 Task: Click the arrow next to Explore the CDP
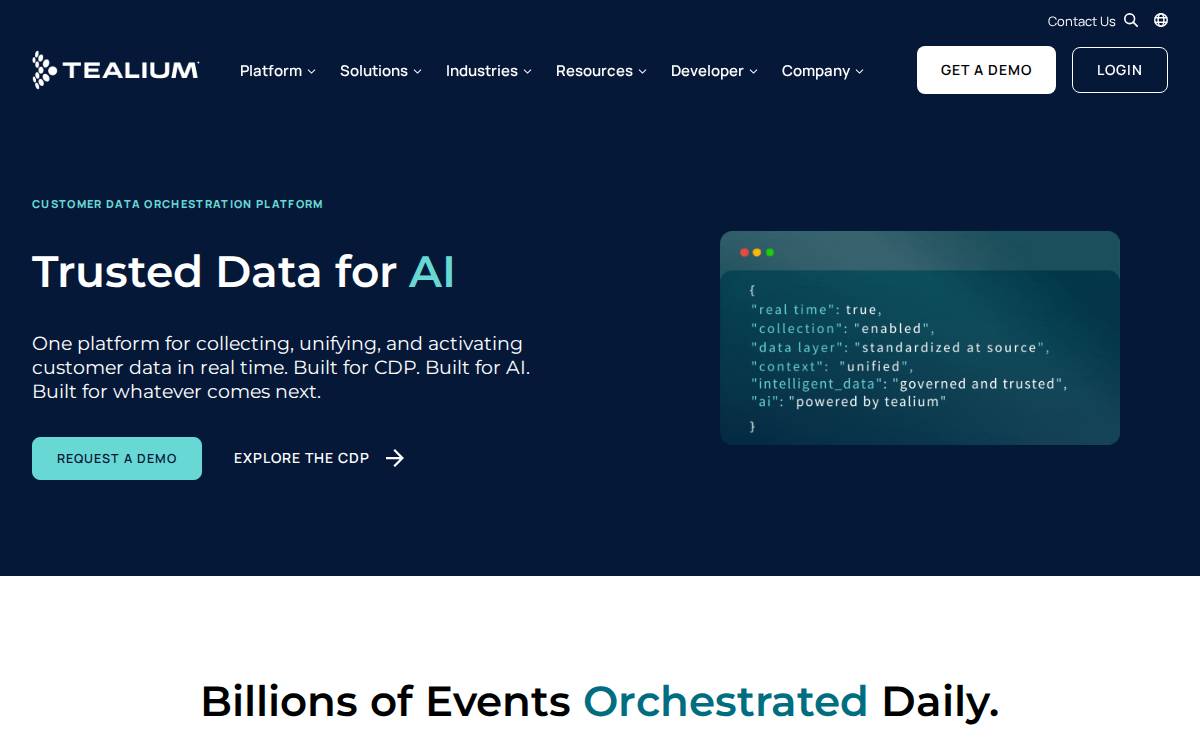click(x=395, y=458)
